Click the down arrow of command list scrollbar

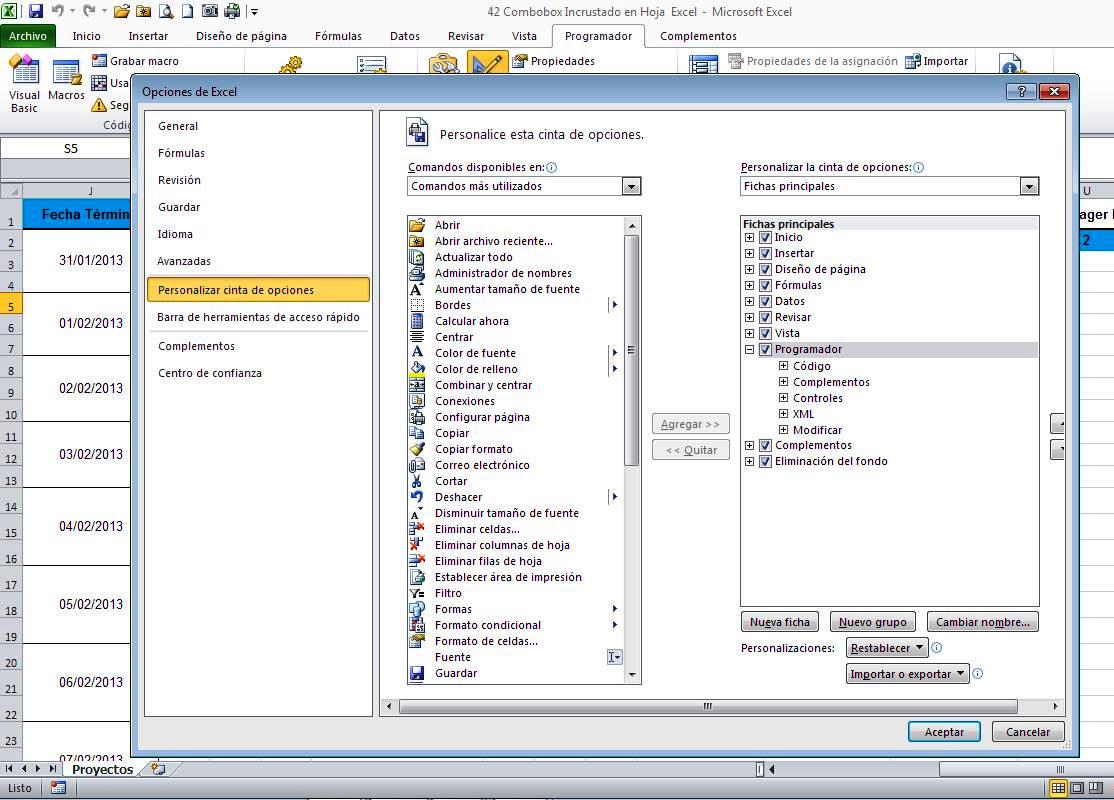coord(632,675)
